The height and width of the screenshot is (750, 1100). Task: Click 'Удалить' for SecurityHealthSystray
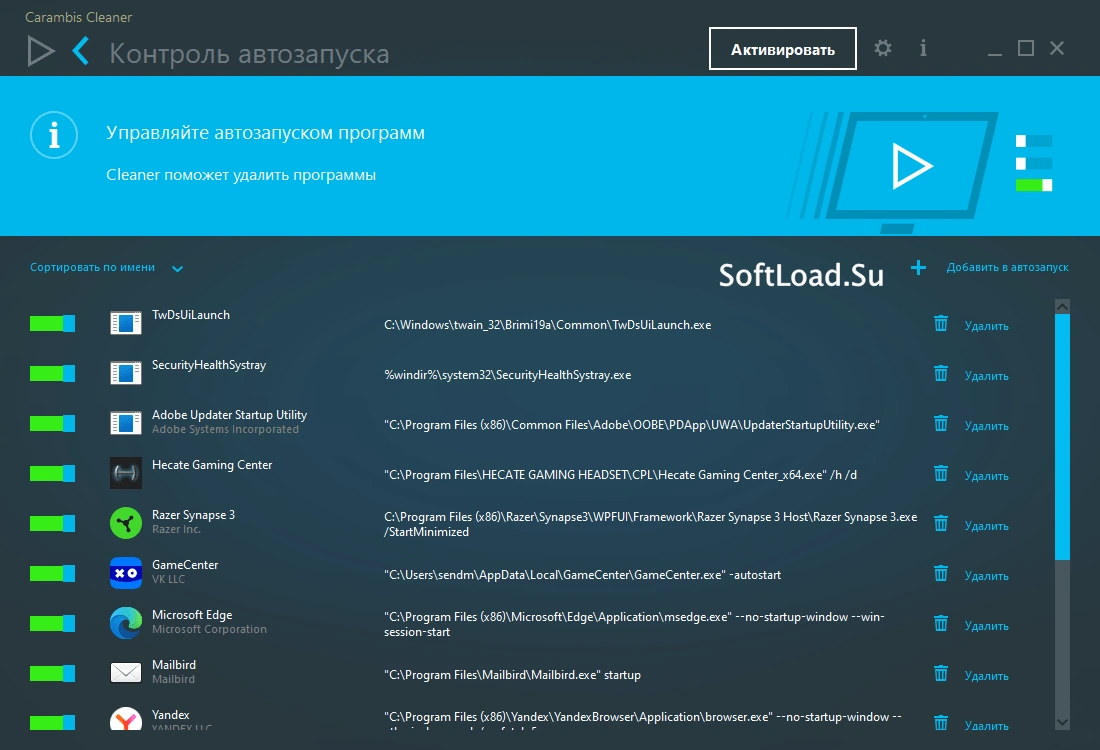point(986,375)
